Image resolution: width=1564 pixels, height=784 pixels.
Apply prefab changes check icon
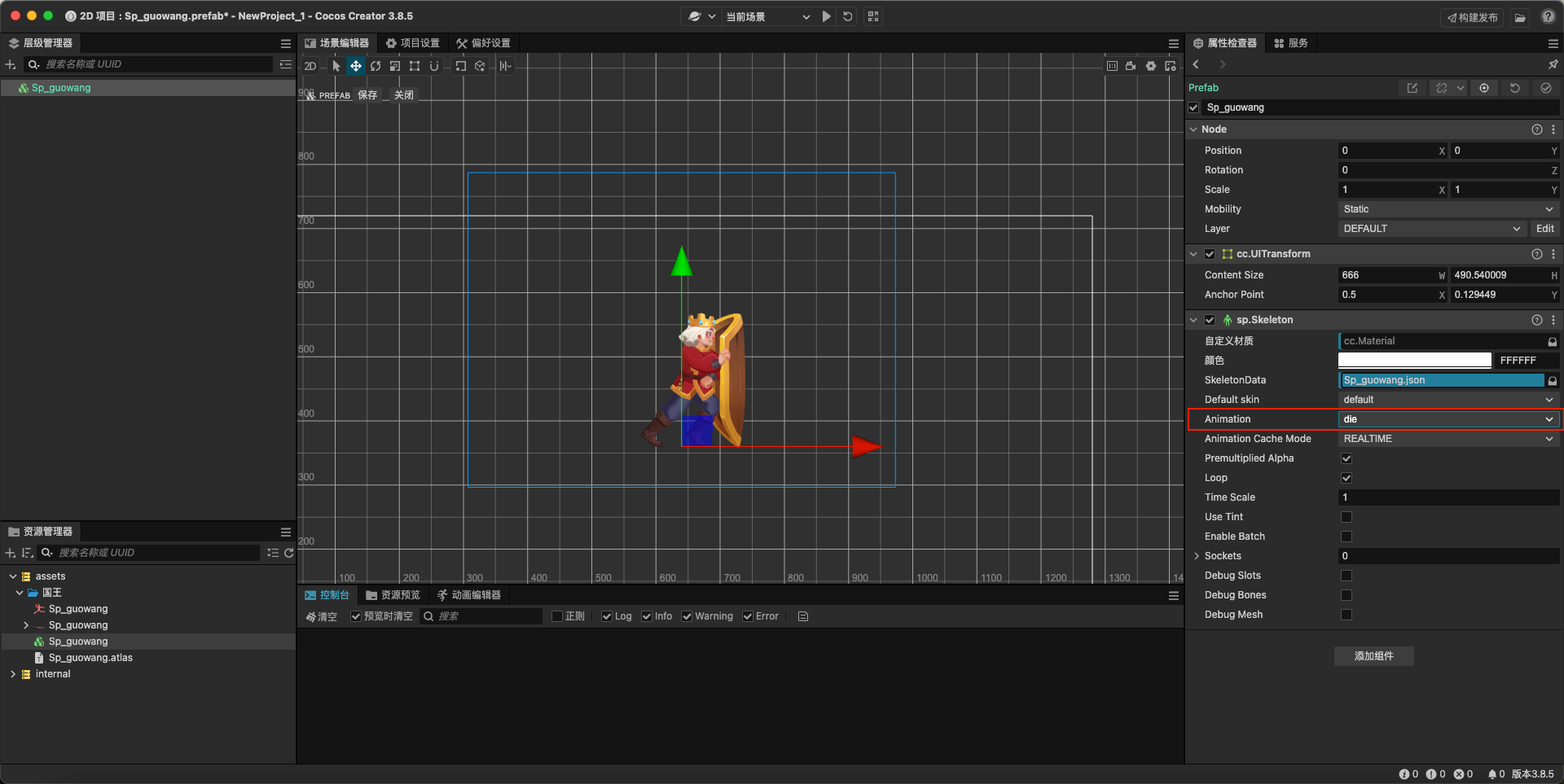point(1546,88)
